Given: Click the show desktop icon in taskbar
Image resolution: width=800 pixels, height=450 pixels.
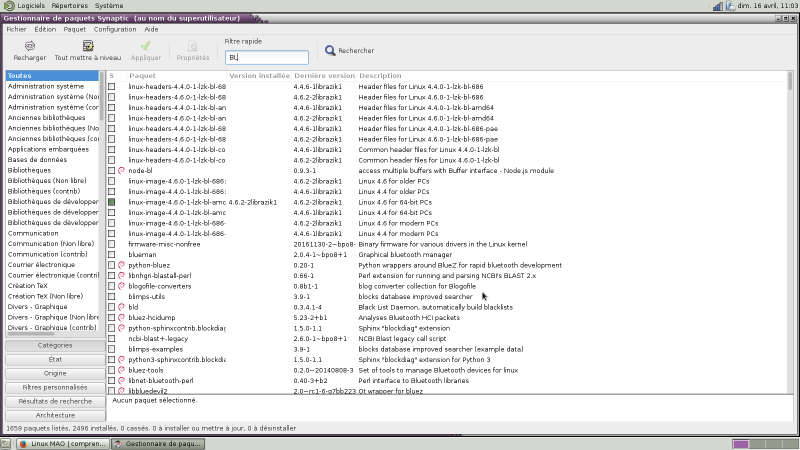Looking at the screenshot, I should tap(6, 444).
